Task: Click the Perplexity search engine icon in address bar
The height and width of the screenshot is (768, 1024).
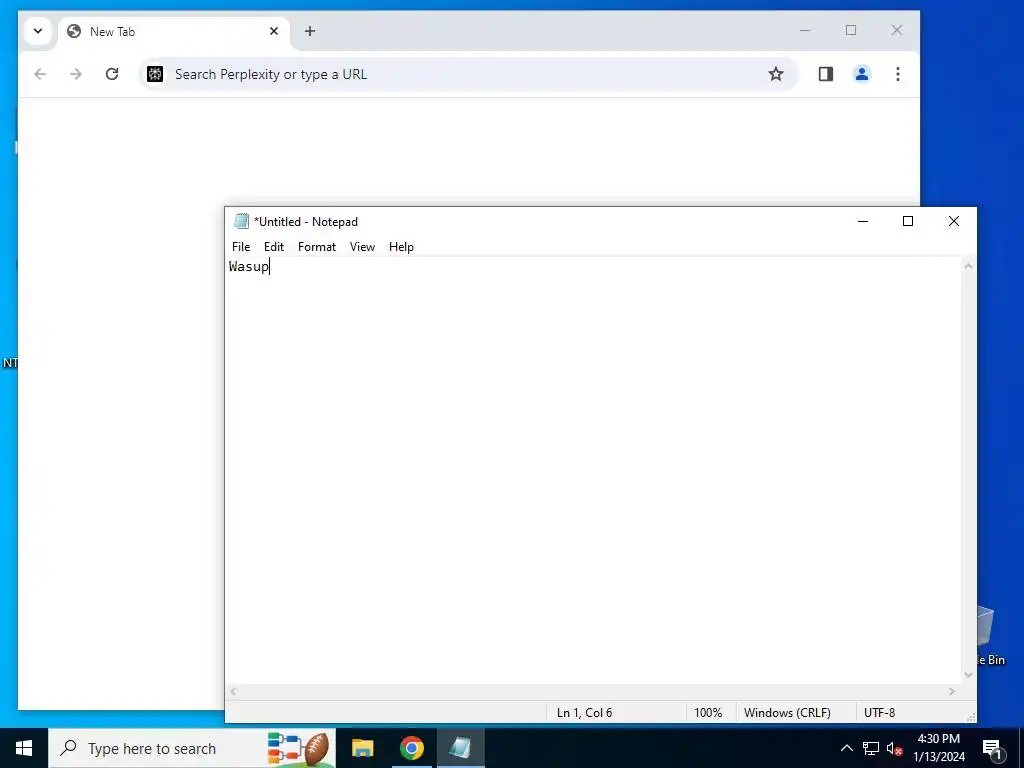Action: (155, 74)
